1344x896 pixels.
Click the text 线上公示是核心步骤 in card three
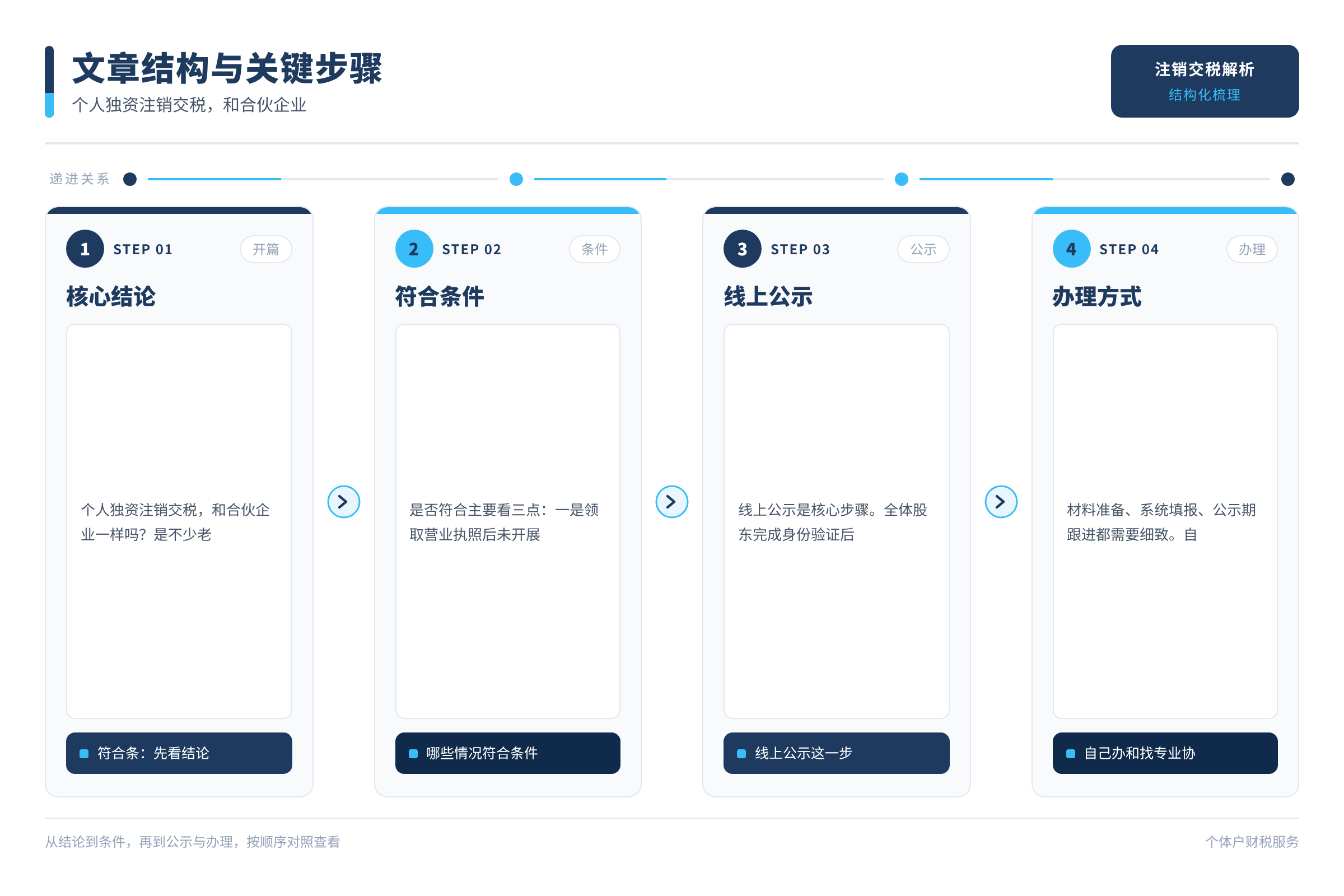click(804, 510)
